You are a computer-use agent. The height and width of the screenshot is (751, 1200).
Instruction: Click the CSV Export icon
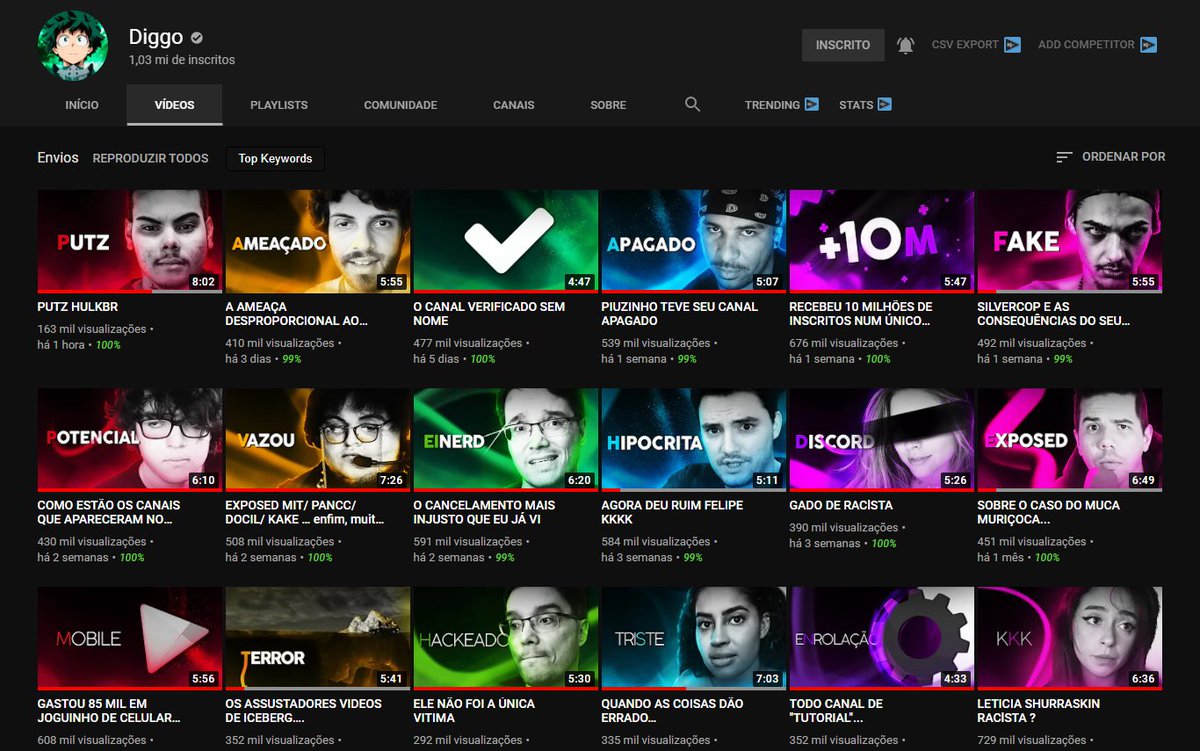point(1012,45)
